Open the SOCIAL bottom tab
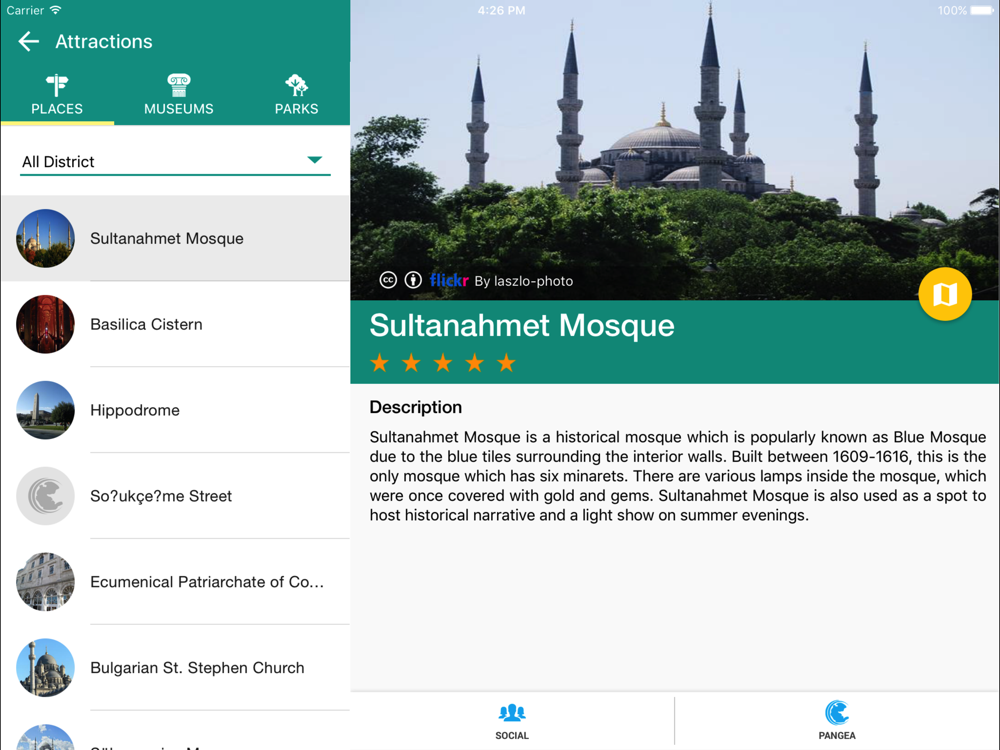The height and width of the screenshot is (750, 1000). tap(512, 721)
